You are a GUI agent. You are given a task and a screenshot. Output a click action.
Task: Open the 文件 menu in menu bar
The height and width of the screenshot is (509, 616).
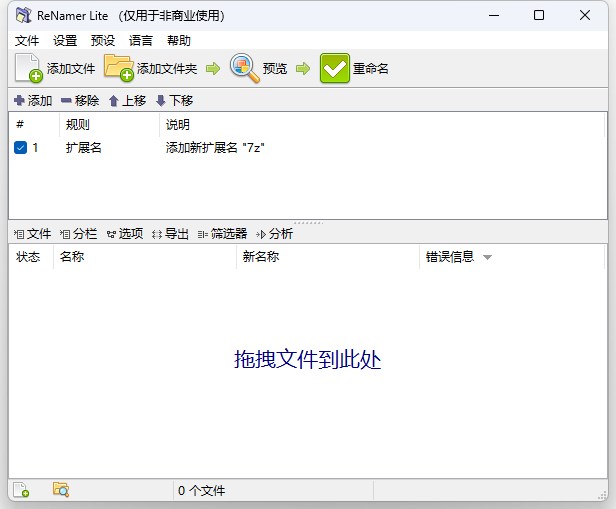[x=27, y=40]
